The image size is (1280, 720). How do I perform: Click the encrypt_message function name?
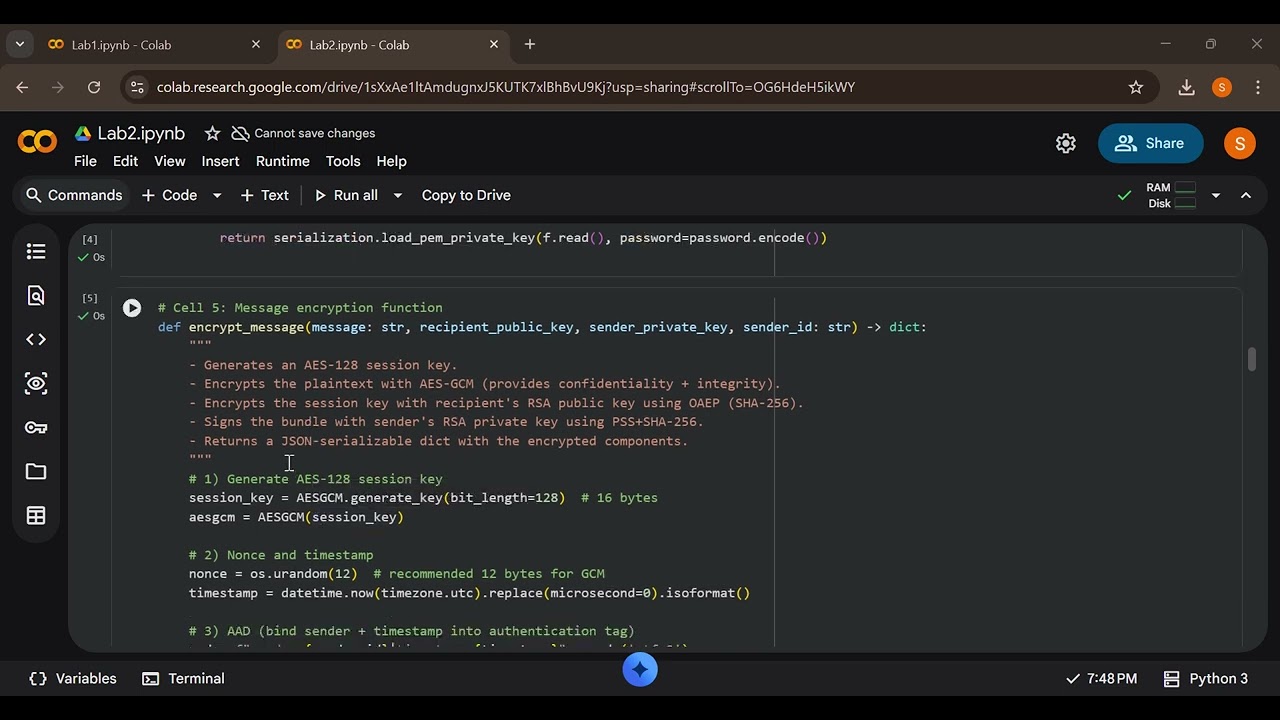click(x=246, y=327)
